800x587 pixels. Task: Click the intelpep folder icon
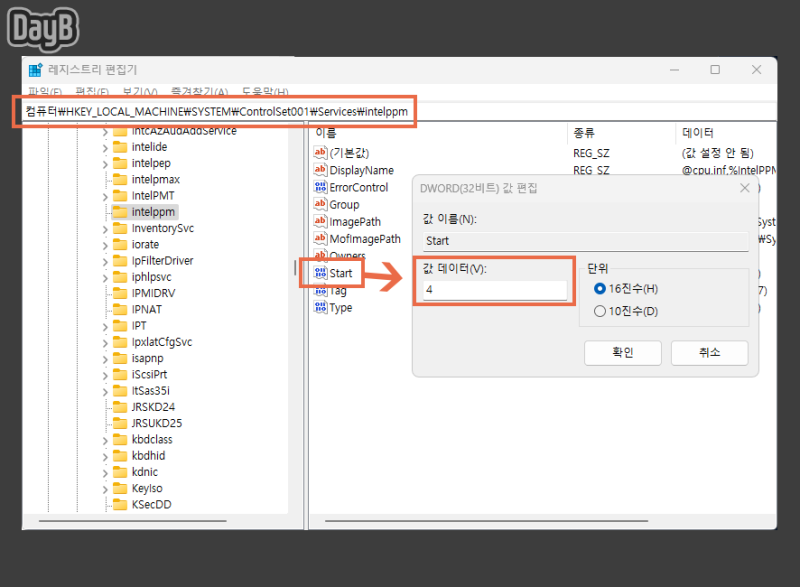pos(120,163)
